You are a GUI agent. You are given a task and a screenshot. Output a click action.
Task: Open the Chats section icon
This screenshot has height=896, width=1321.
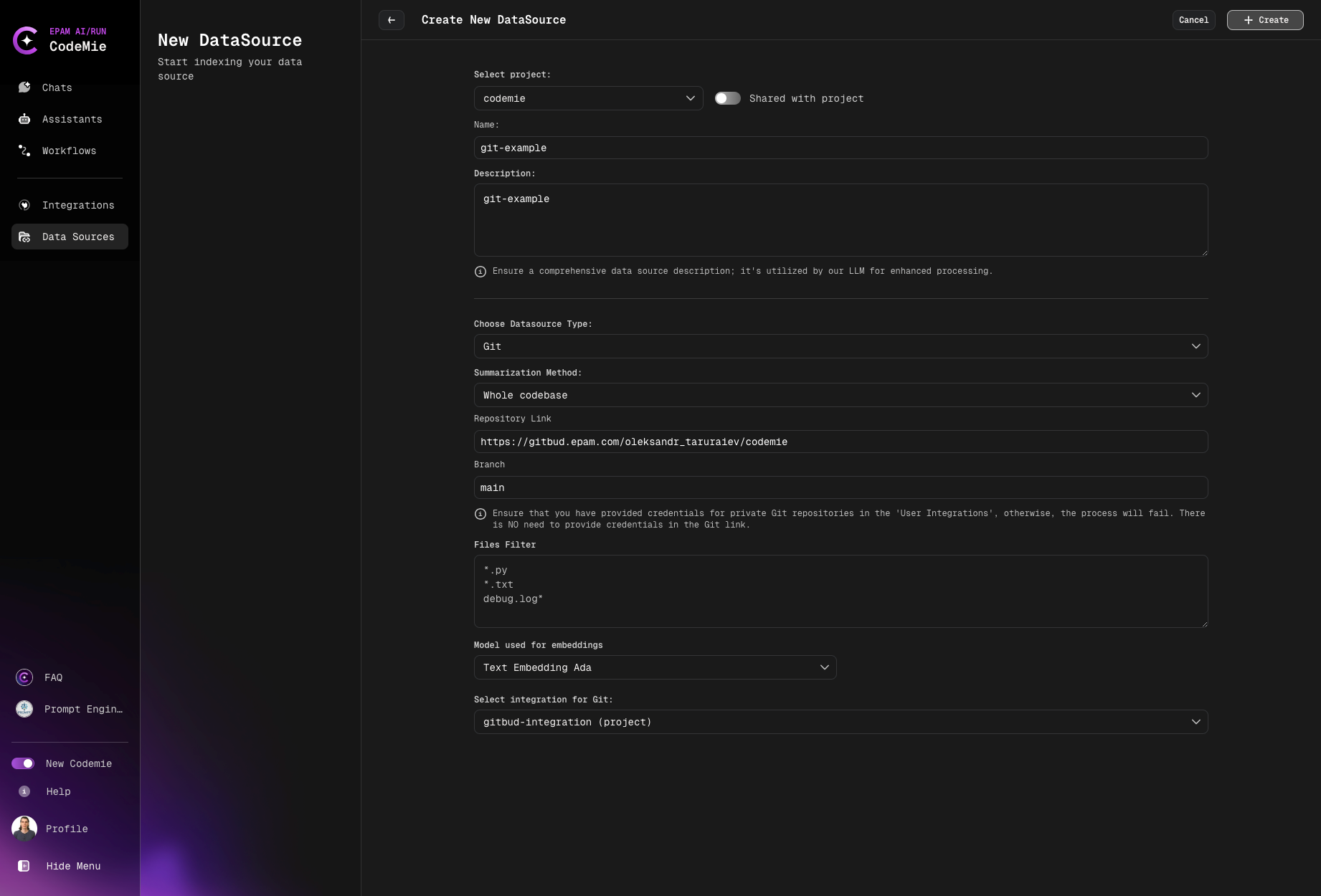[24, 87]
